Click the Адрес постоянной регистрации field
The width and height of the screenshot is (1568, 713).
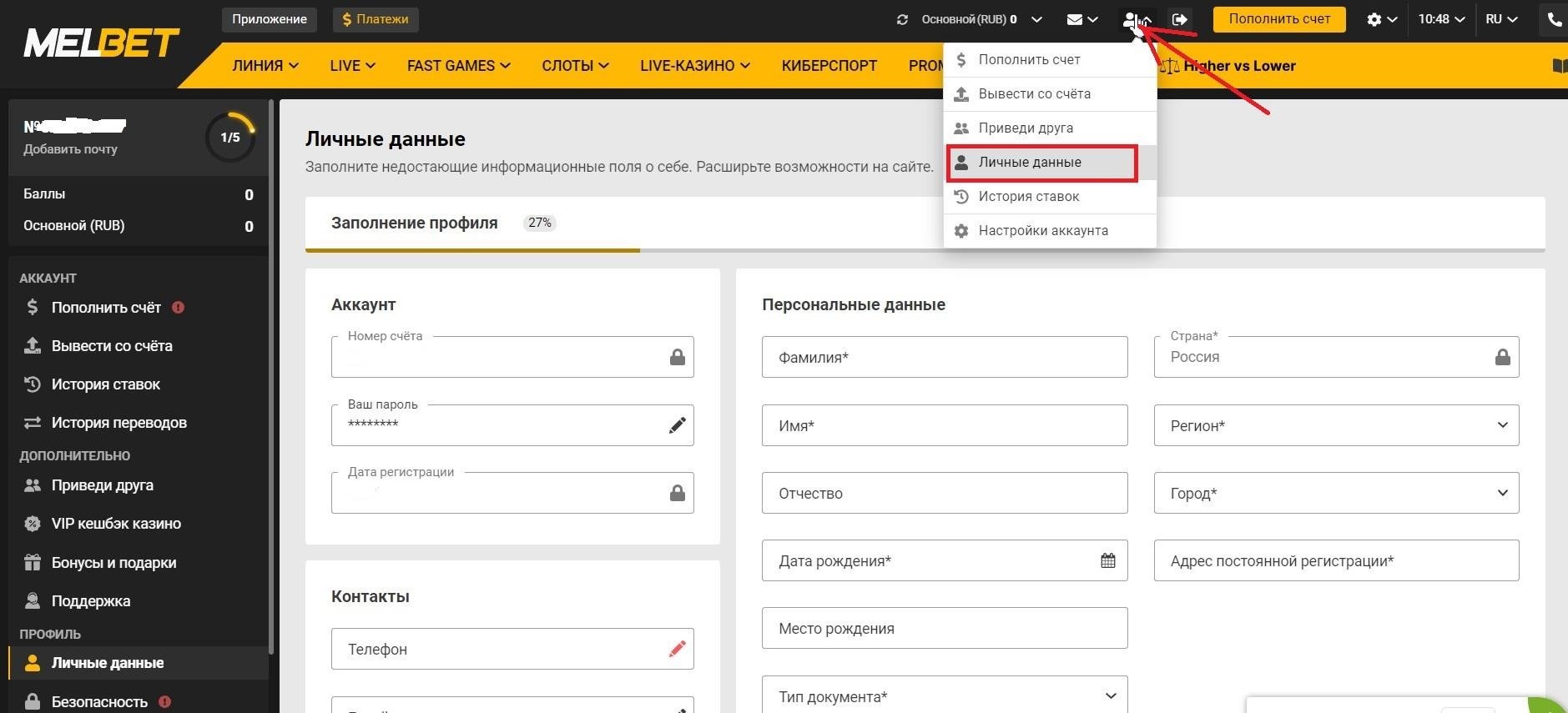1336,560
